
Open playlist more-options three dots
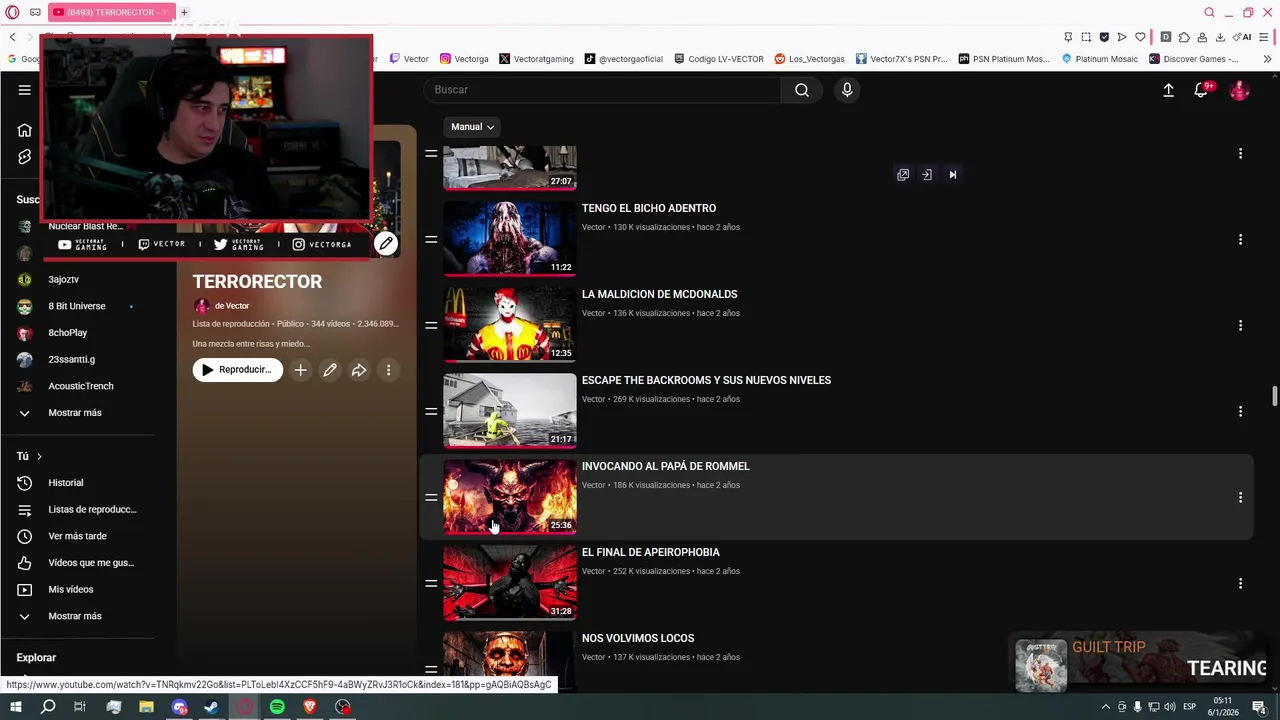tap(389, 370)
